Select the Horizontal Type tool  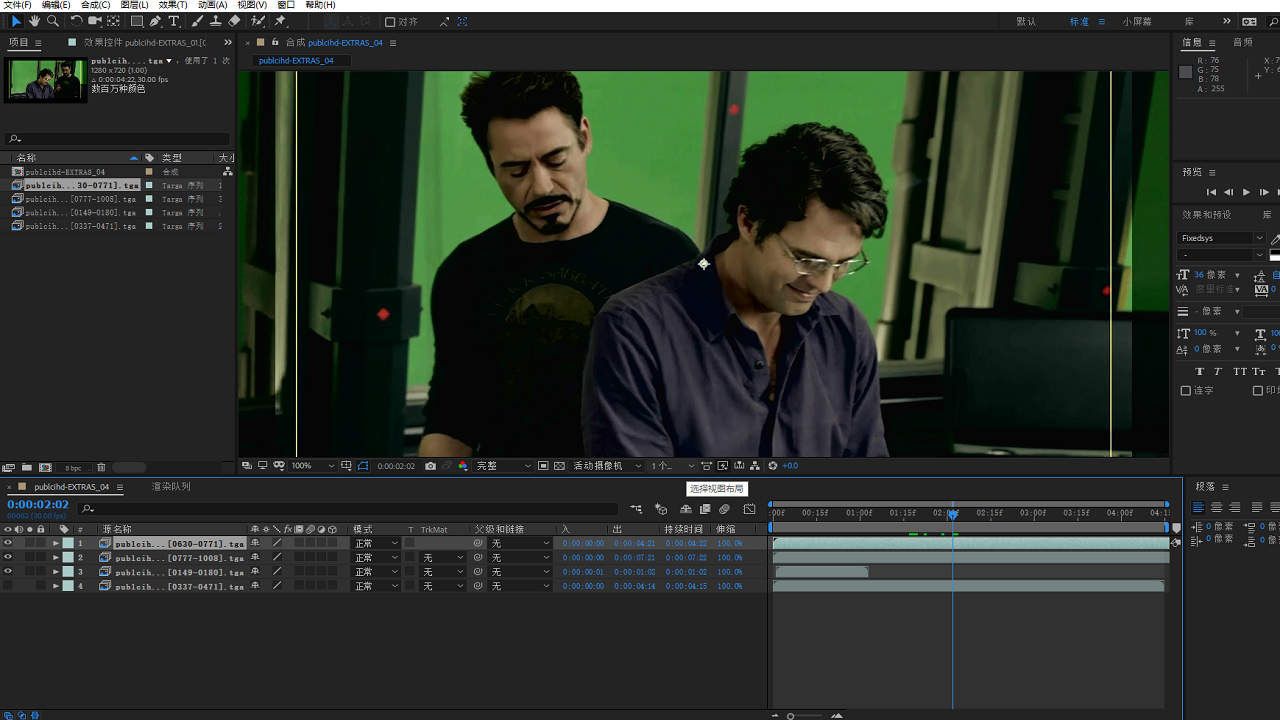[174, 21]
